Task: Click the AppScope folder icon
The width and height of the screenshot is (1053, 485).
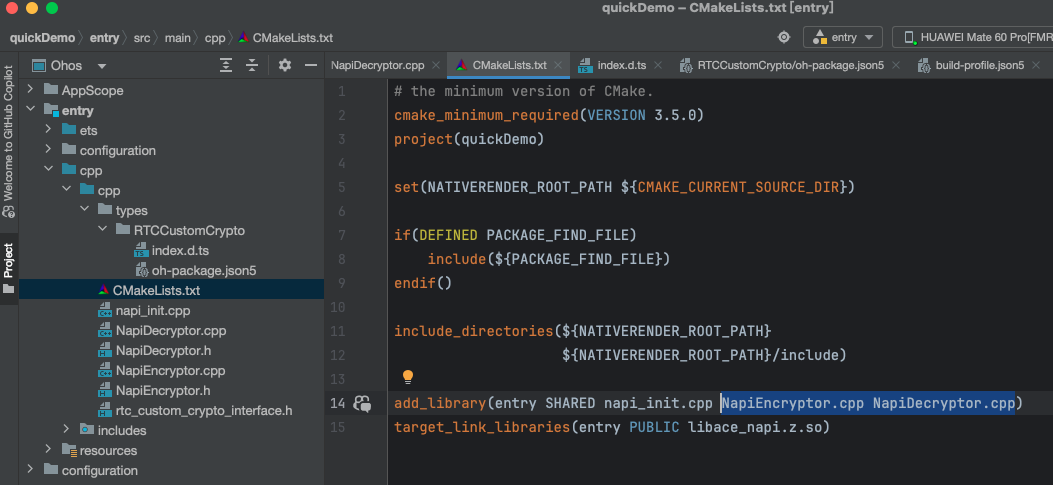Action: click(51, 89)
